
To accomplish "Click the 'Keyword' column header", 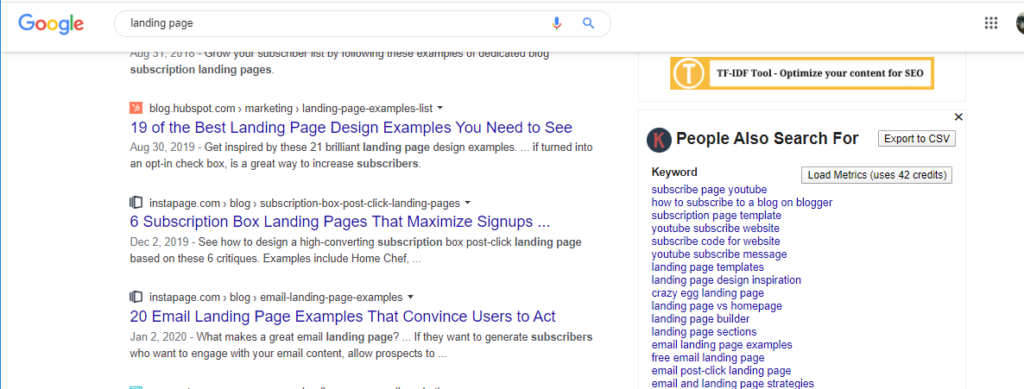I will (x=675, y=172).
